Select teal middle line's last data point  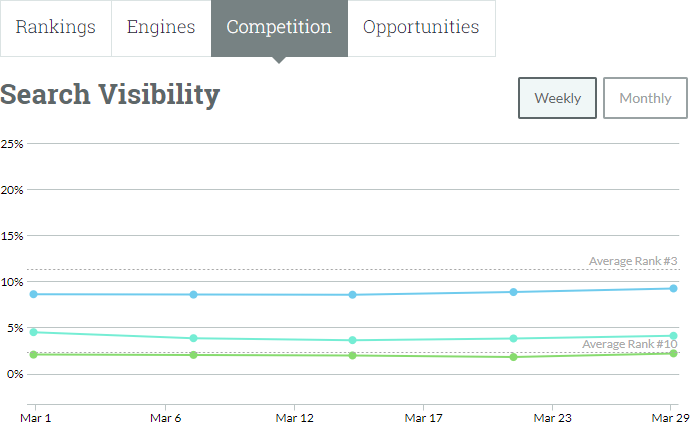673,336
